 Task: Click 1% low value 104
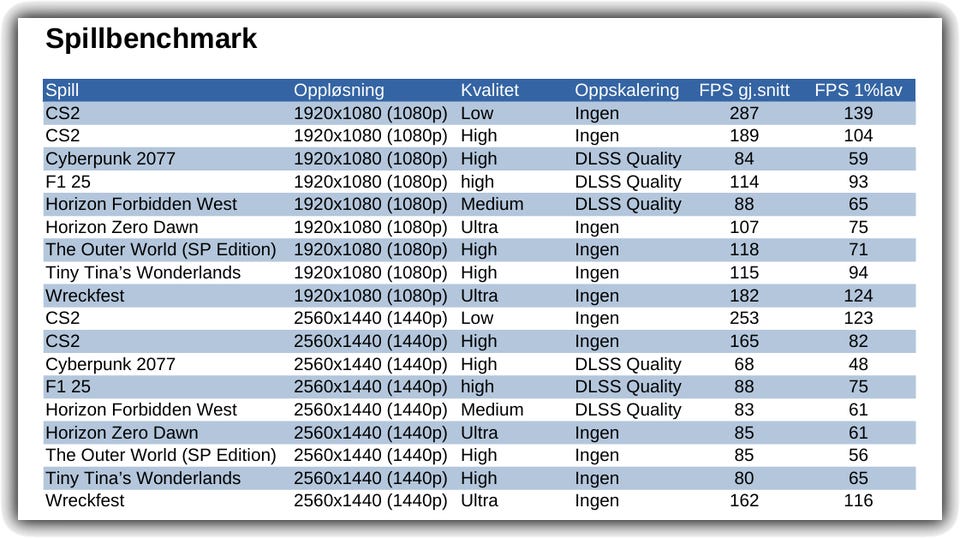point(858,136)
